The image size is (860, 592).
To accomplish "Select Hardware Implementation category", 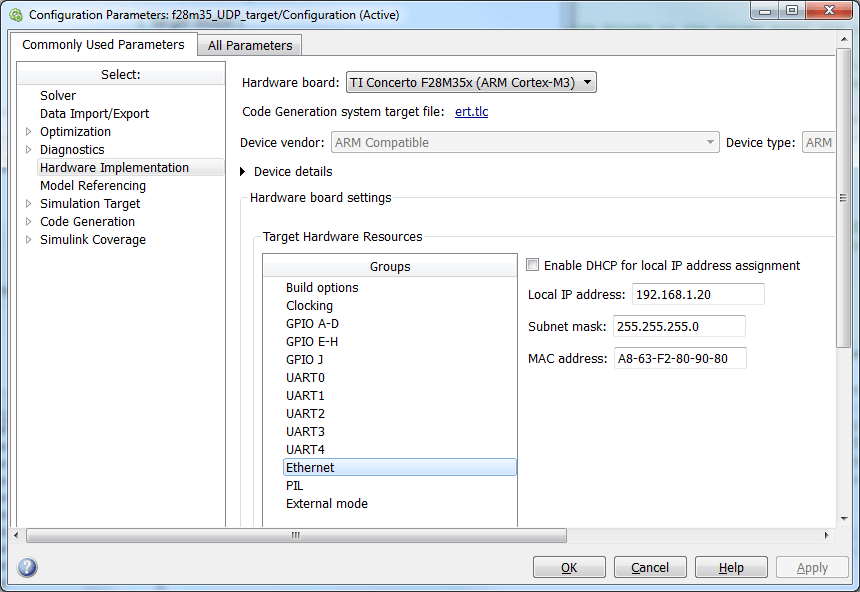I will point(131,167).
